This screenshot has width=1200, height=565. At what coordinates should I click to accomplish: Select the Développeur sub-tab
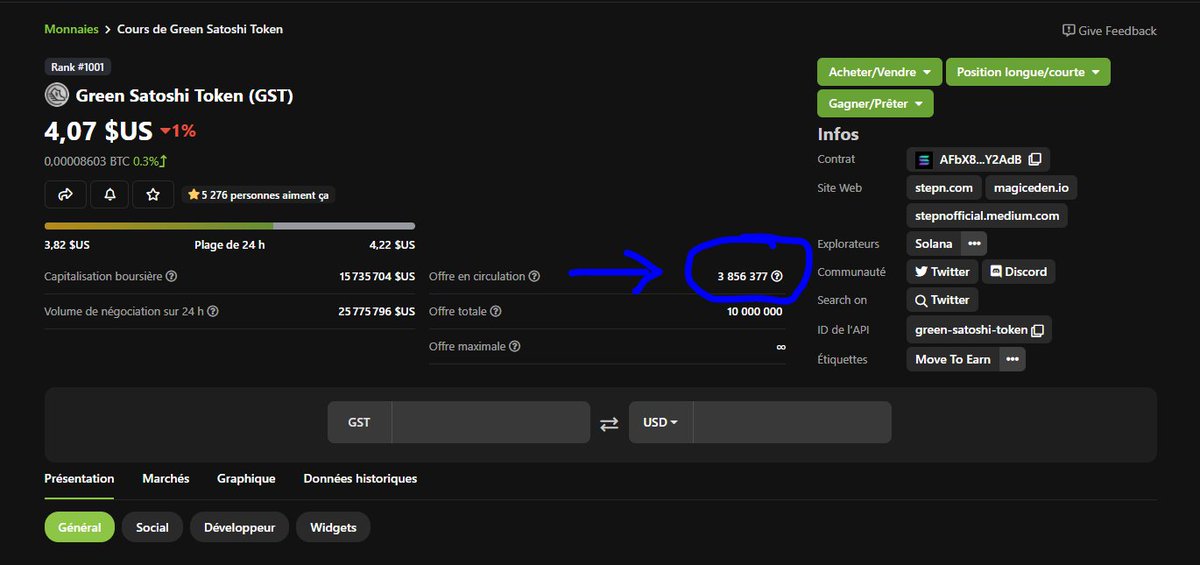239,527
